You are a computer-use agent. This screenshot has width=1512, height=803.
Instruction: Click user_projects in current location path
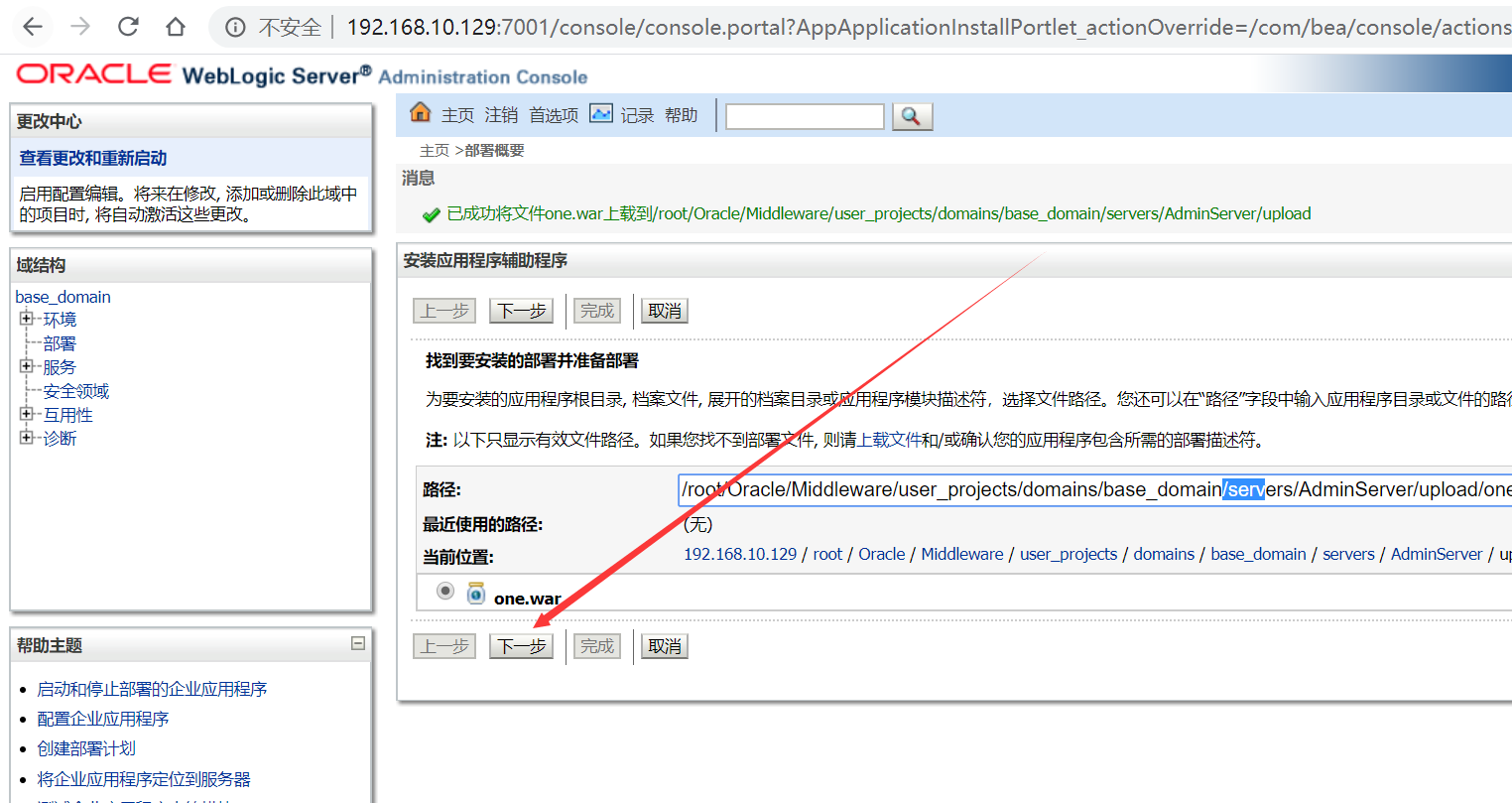1069,554
